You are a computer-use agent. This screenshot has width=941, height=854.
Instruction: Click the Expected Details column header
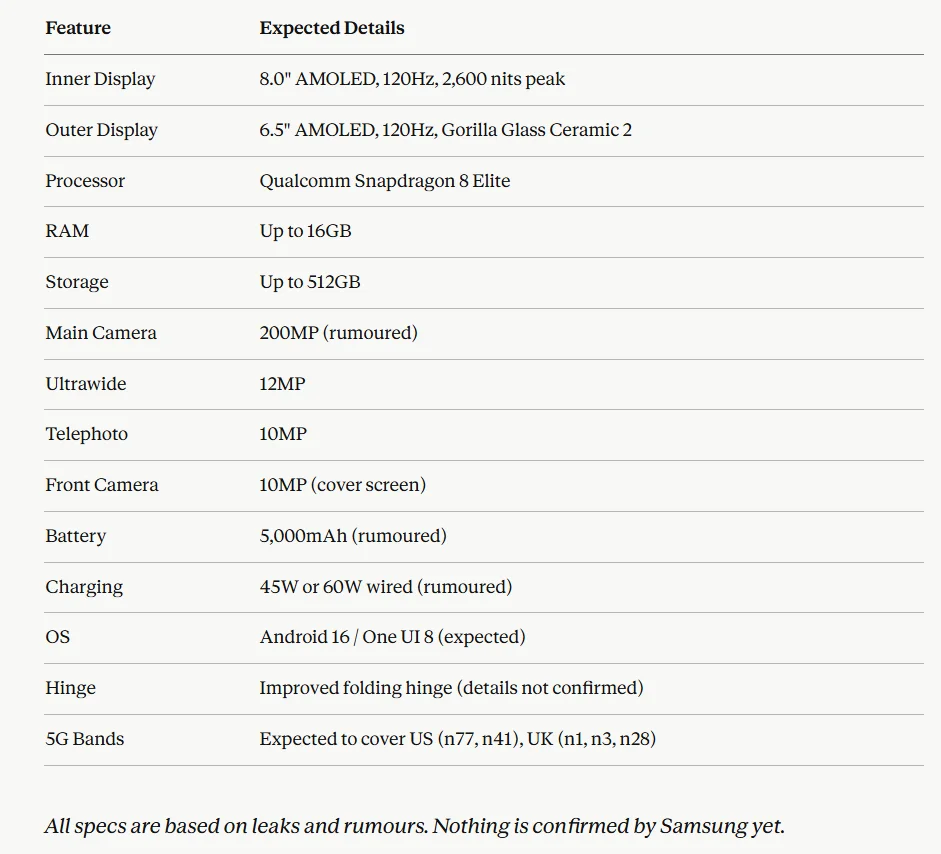(332, 28)
